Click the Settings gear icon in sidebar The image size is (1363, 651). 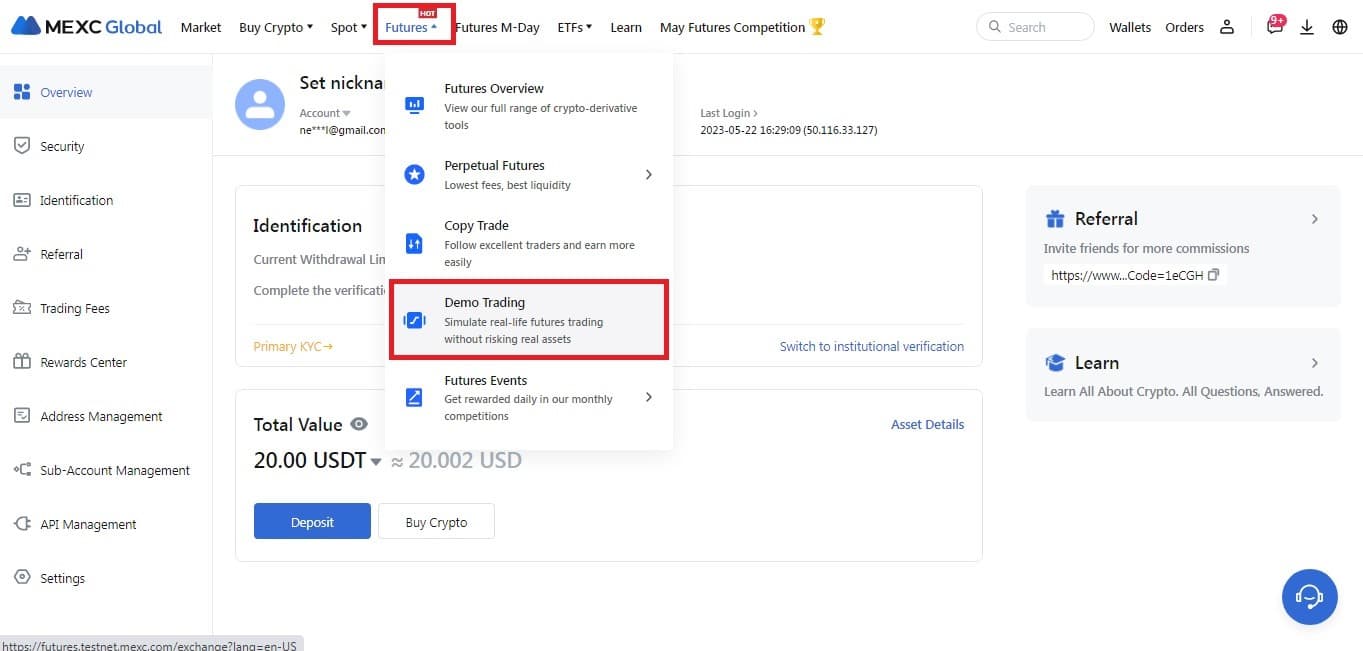22,578
